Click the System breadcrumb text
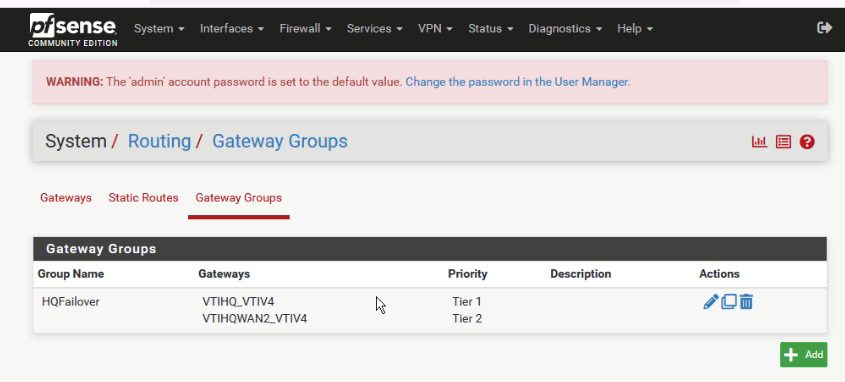The image size is (845, 382). pos(75,141)
